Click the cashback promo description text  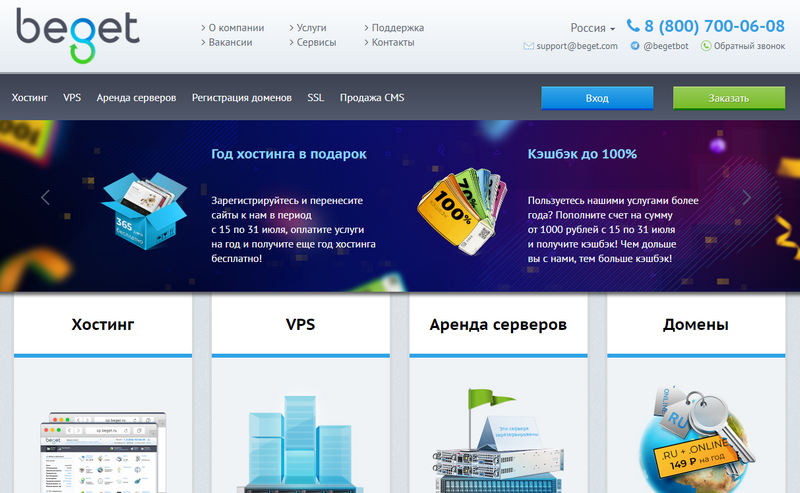point(613,230)
